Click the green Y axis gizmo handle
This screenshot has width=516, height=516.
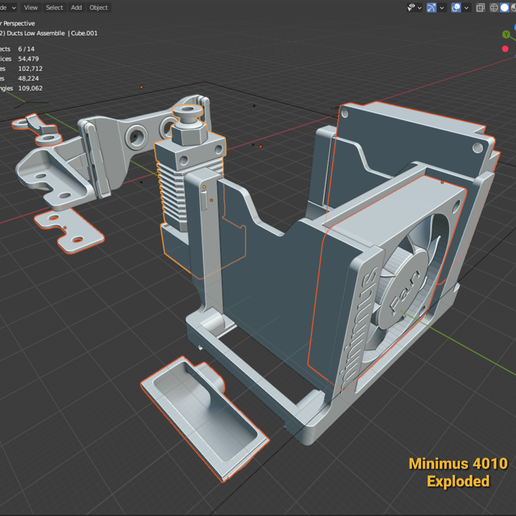click(x=506, y=34)
